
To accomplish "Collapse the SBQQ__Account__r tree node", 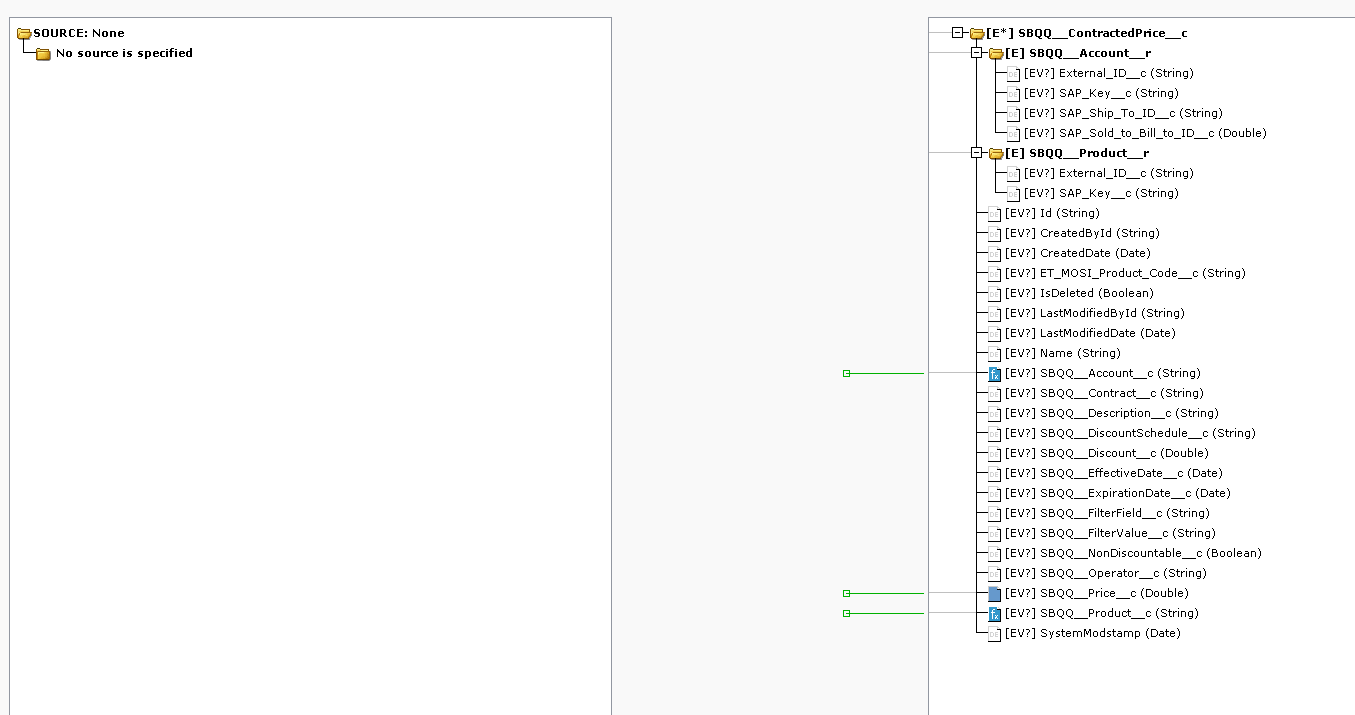I will (x=977, y=53).
